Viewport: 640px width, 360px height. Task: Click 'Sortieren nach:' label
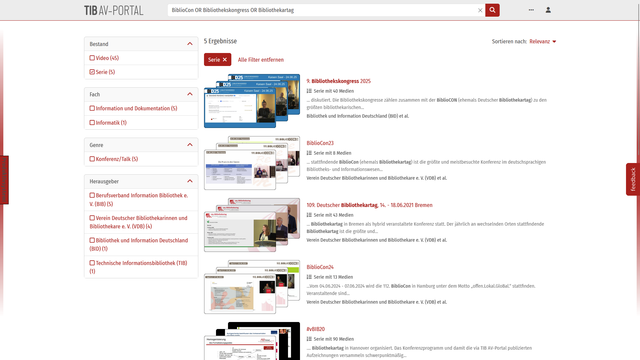tap(509, 42)
